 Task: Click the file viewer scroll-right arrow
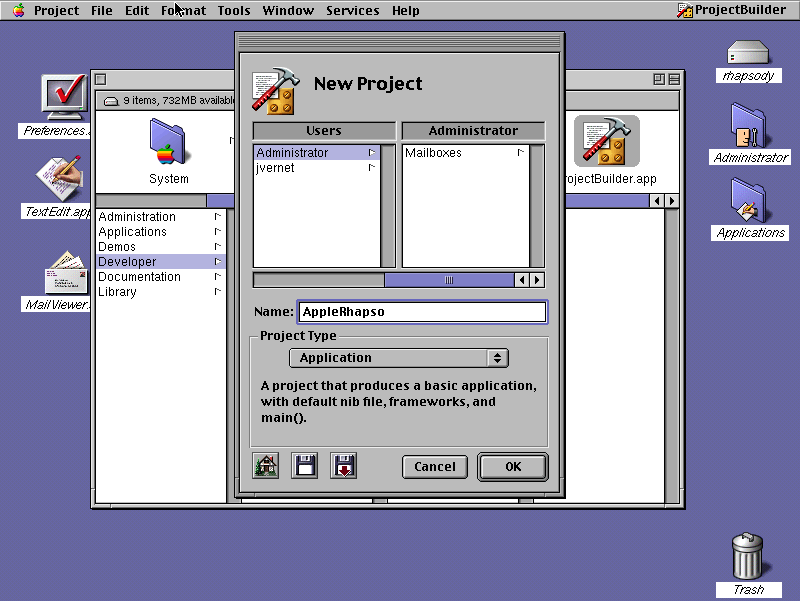coord(672,201)
